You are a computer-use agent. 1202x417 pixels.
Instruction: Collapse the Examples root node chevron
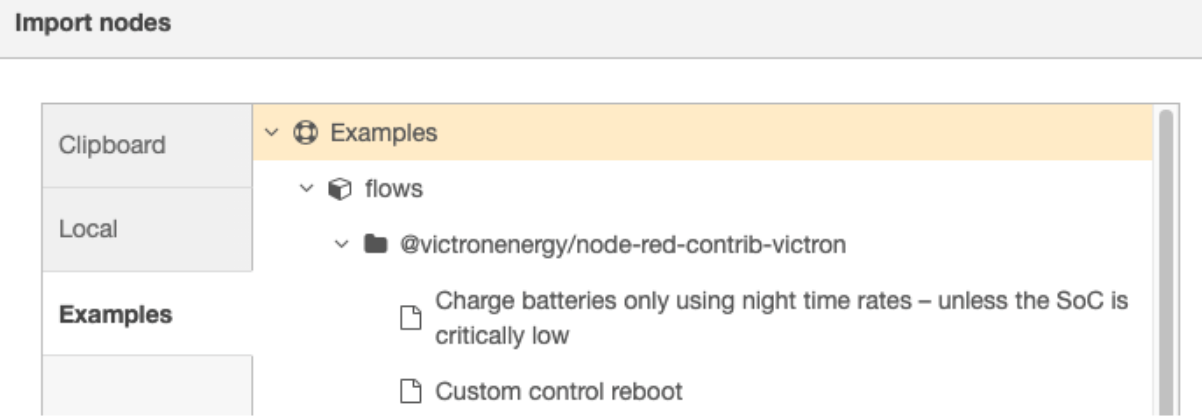[x=271, y=133]
